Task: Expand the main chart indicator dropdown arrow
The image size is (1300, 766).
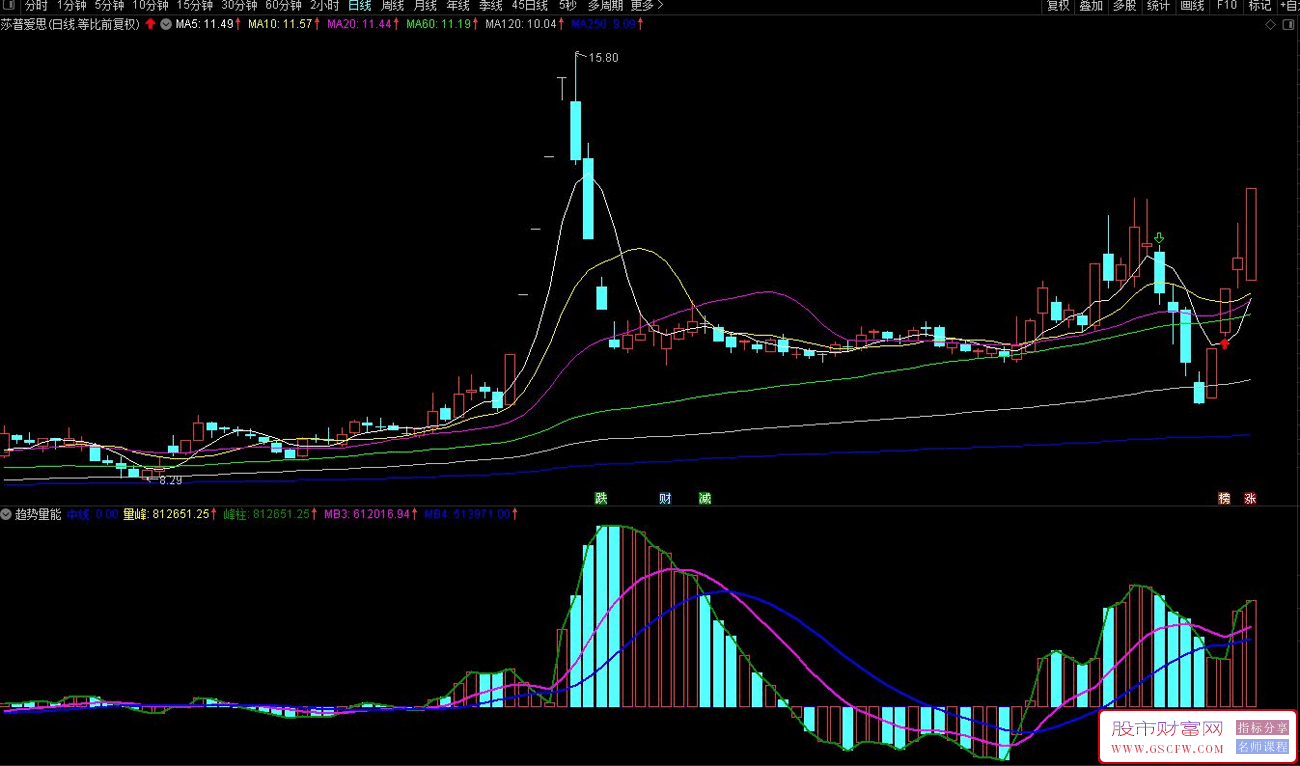Action: pos(165,24)
